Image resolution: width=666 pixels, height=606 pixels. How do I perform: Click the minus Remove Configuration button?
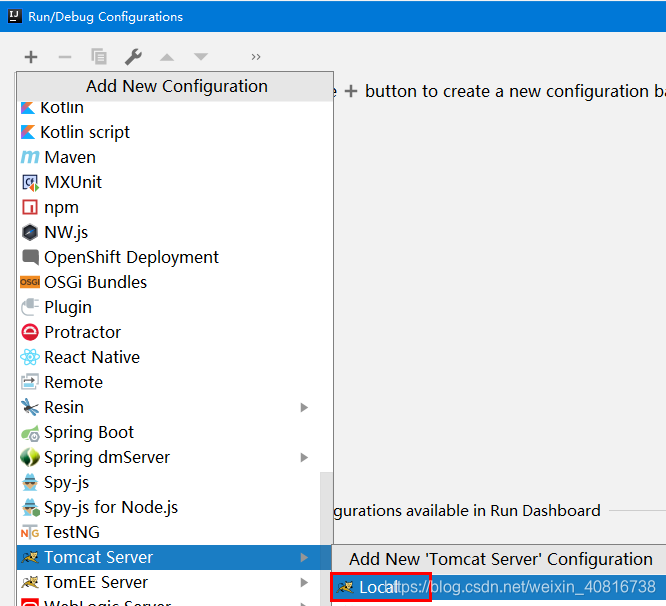point(65,56)
